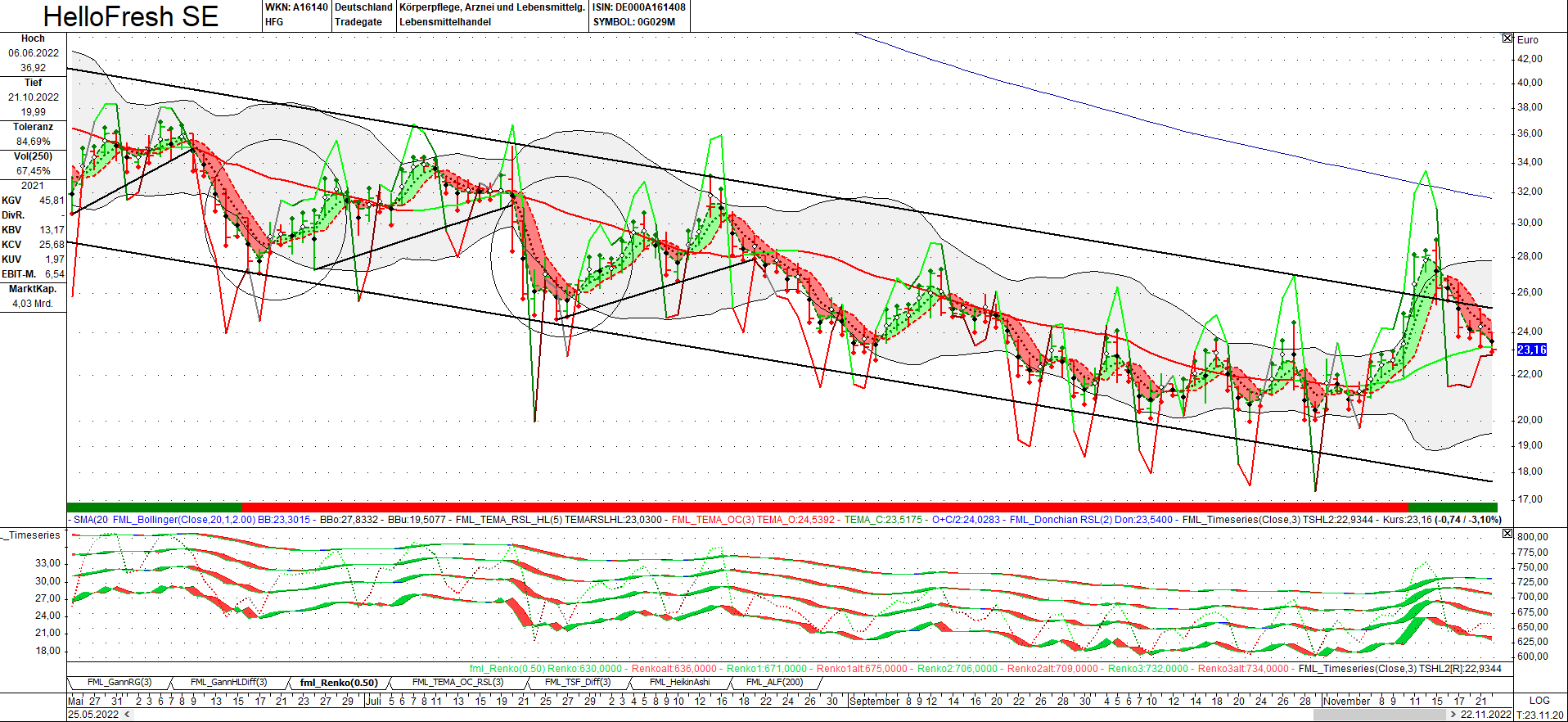Click the Körperpflege, Arznei und Lebensmittelg. sector text
Image resolution: width=1568 pixels, height=722 pixels.
(492, 7)
